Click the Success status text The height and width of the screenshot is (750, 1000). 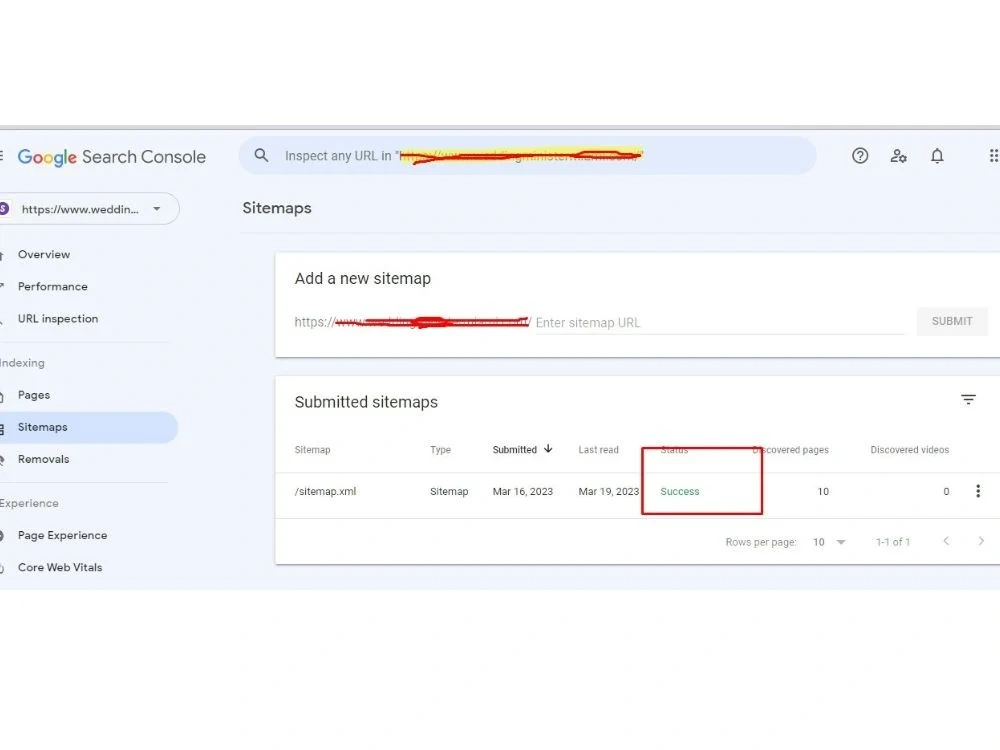680,491
